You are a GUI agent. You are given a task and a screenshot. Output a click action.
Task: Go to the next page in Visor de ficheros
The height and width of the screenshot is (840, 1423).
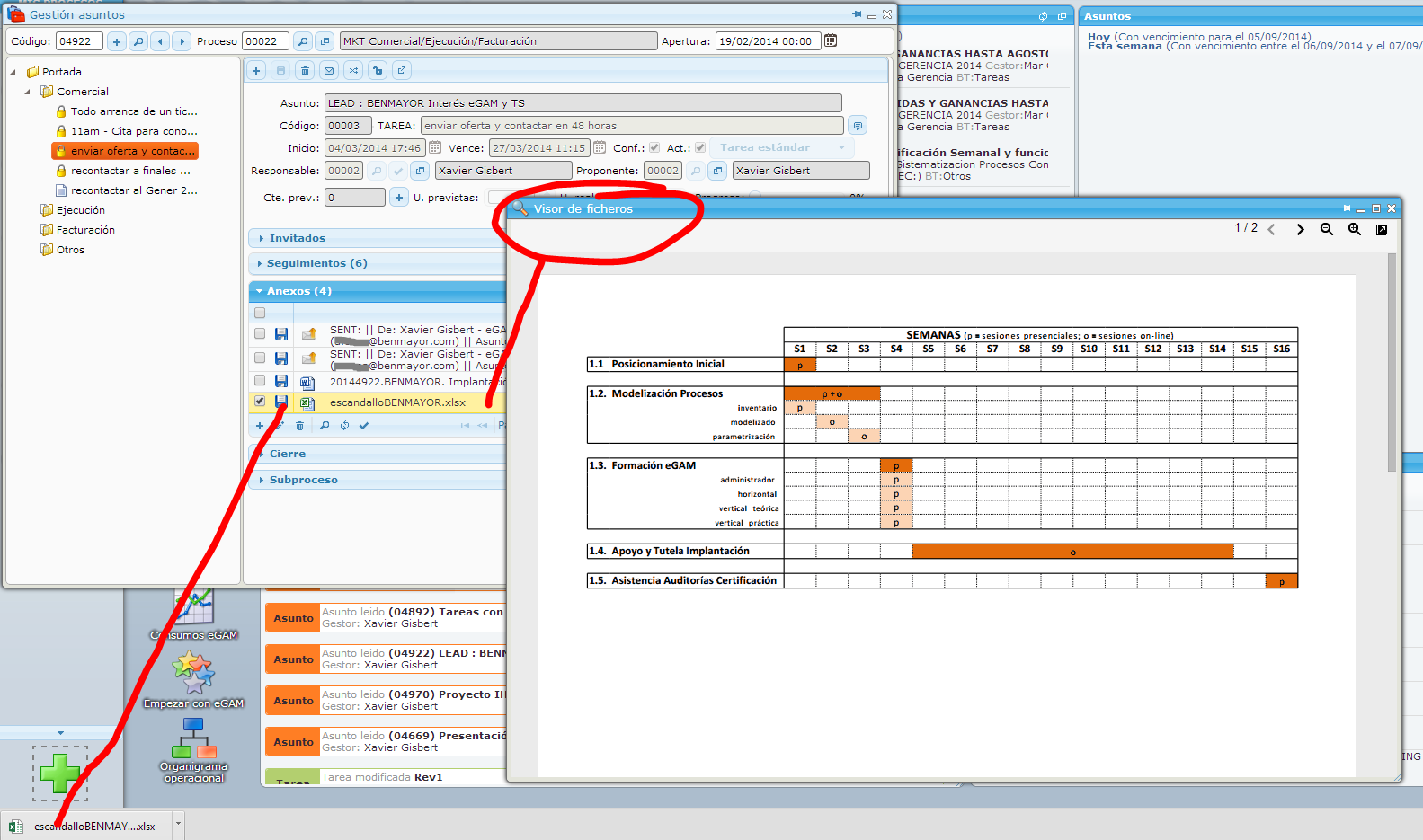coord(1300,230)
